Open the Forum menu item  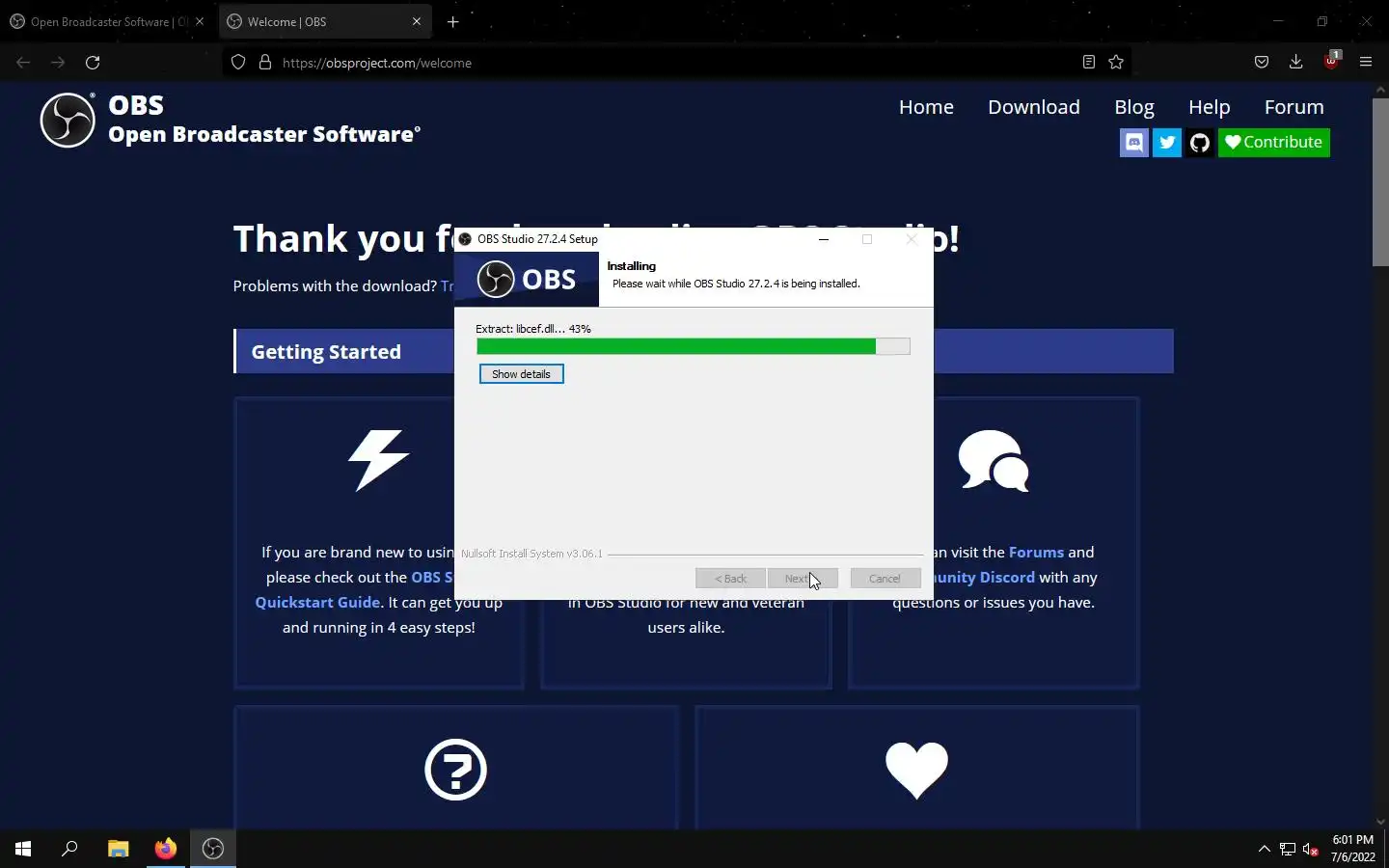tap(1294, 107)
